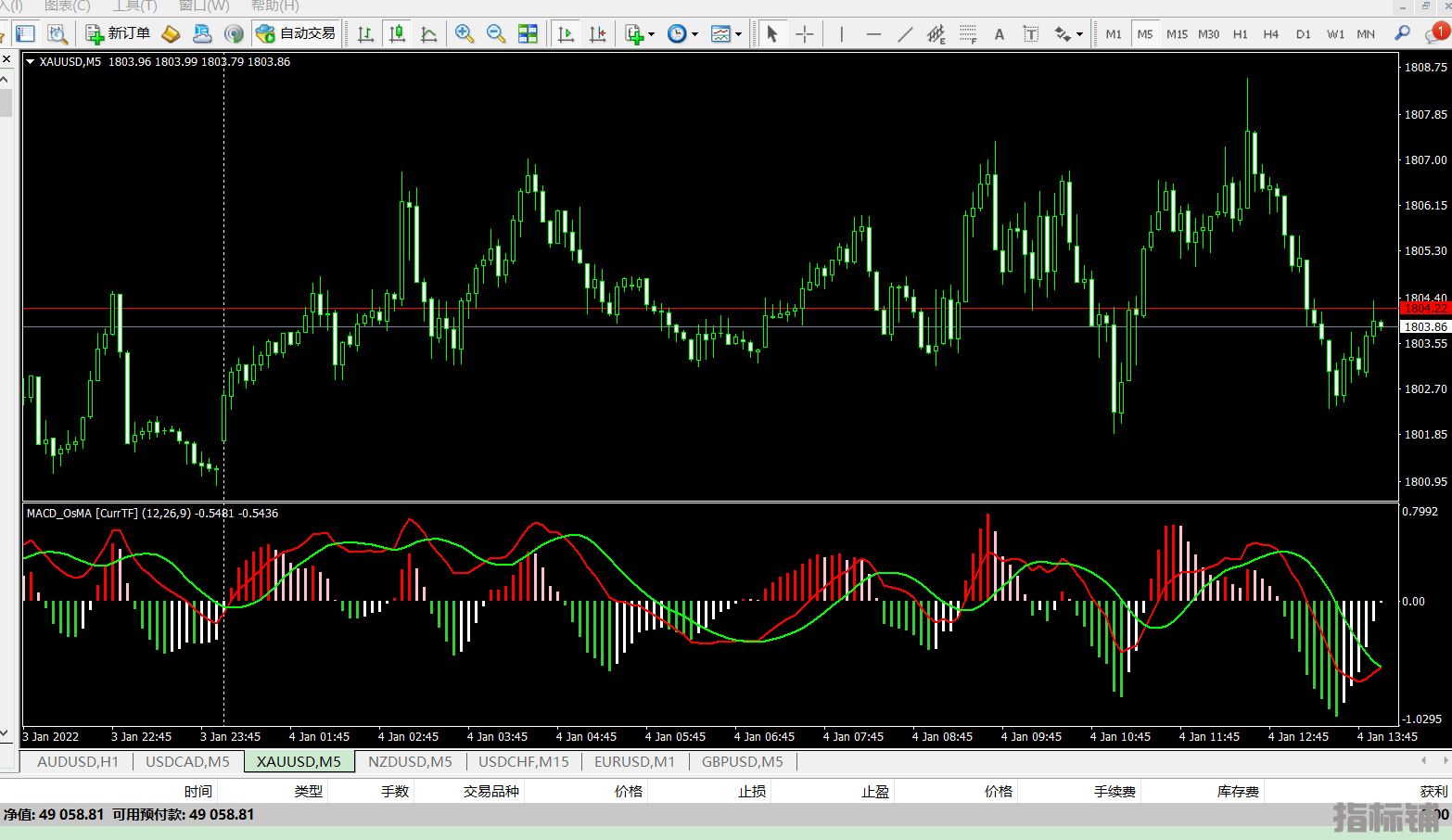
Task: Switch timeframe to M1
Action: pyautogui.click(x=1114, y=34)
